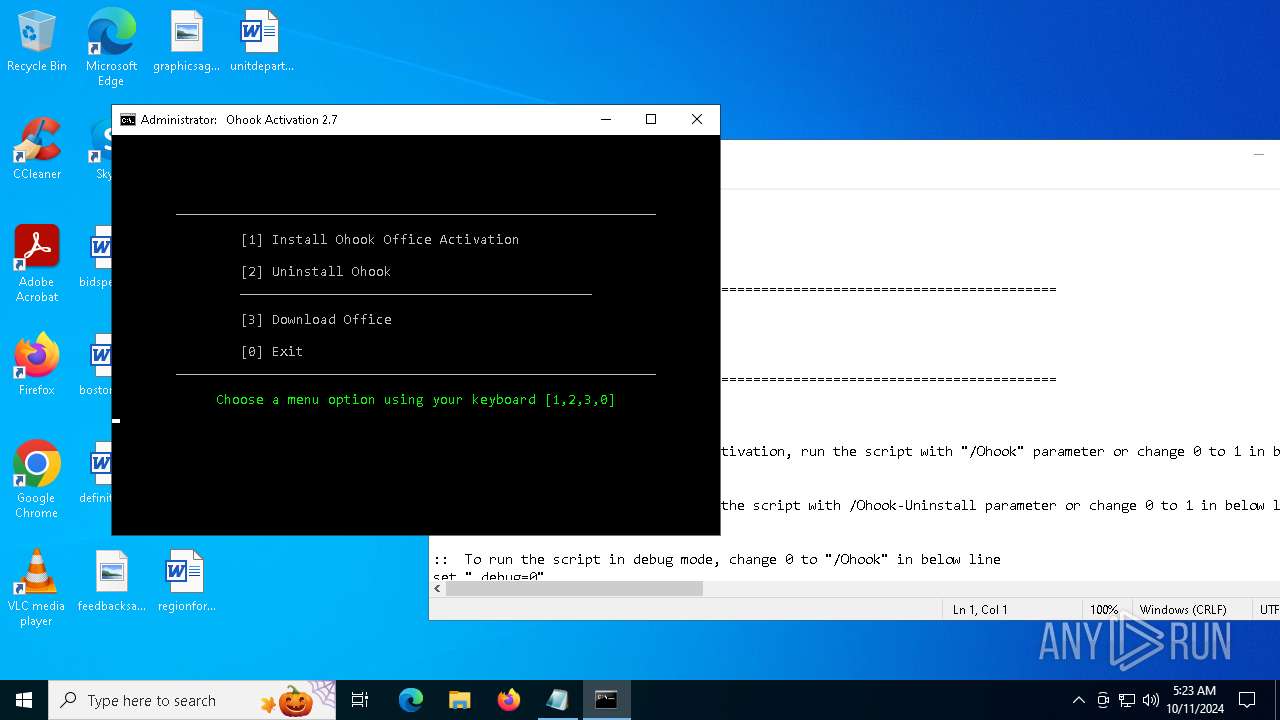The image size is (1280, 720).
Task: Launch the Firefox desktop shortcut
Action: [37, 365]
